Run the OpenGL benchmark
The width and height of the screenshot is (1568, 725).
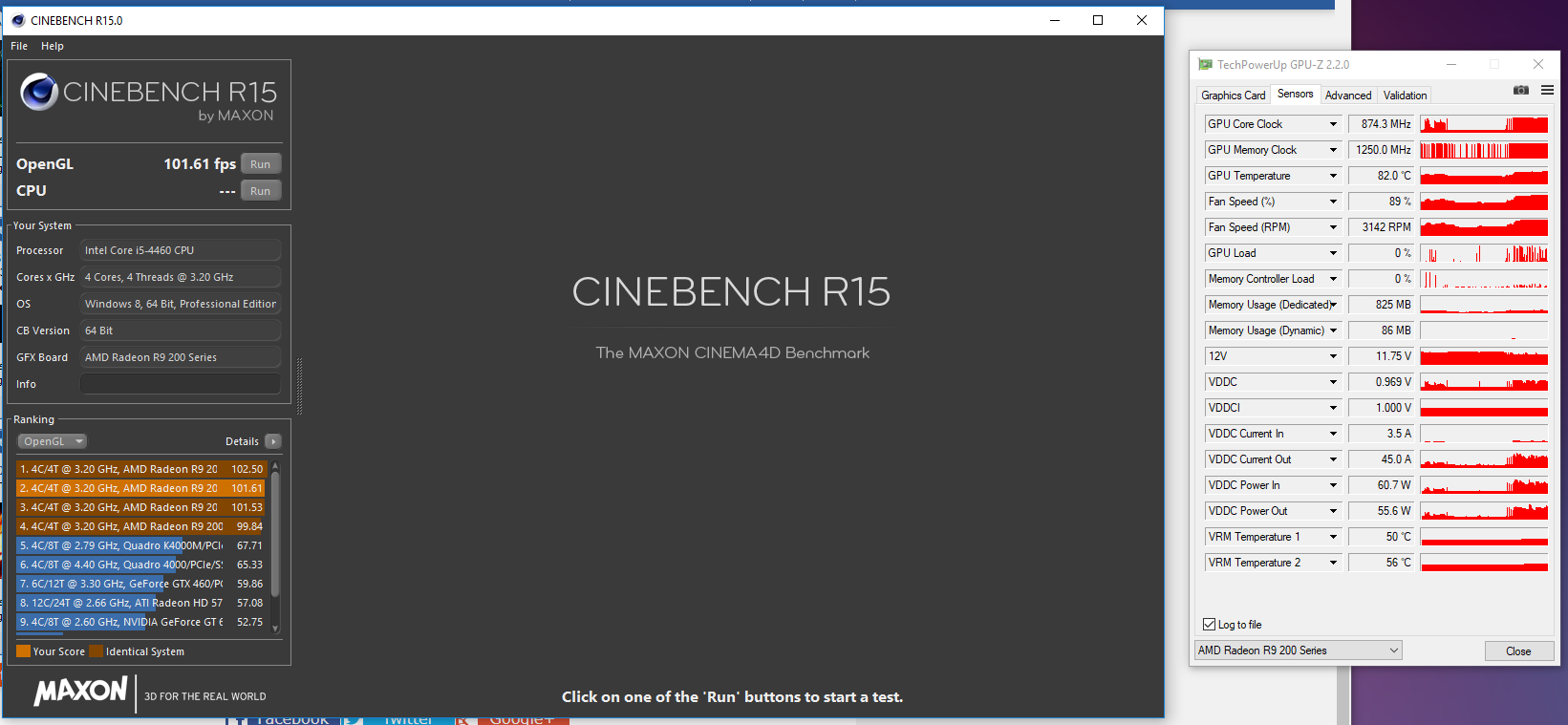(261, 164)
